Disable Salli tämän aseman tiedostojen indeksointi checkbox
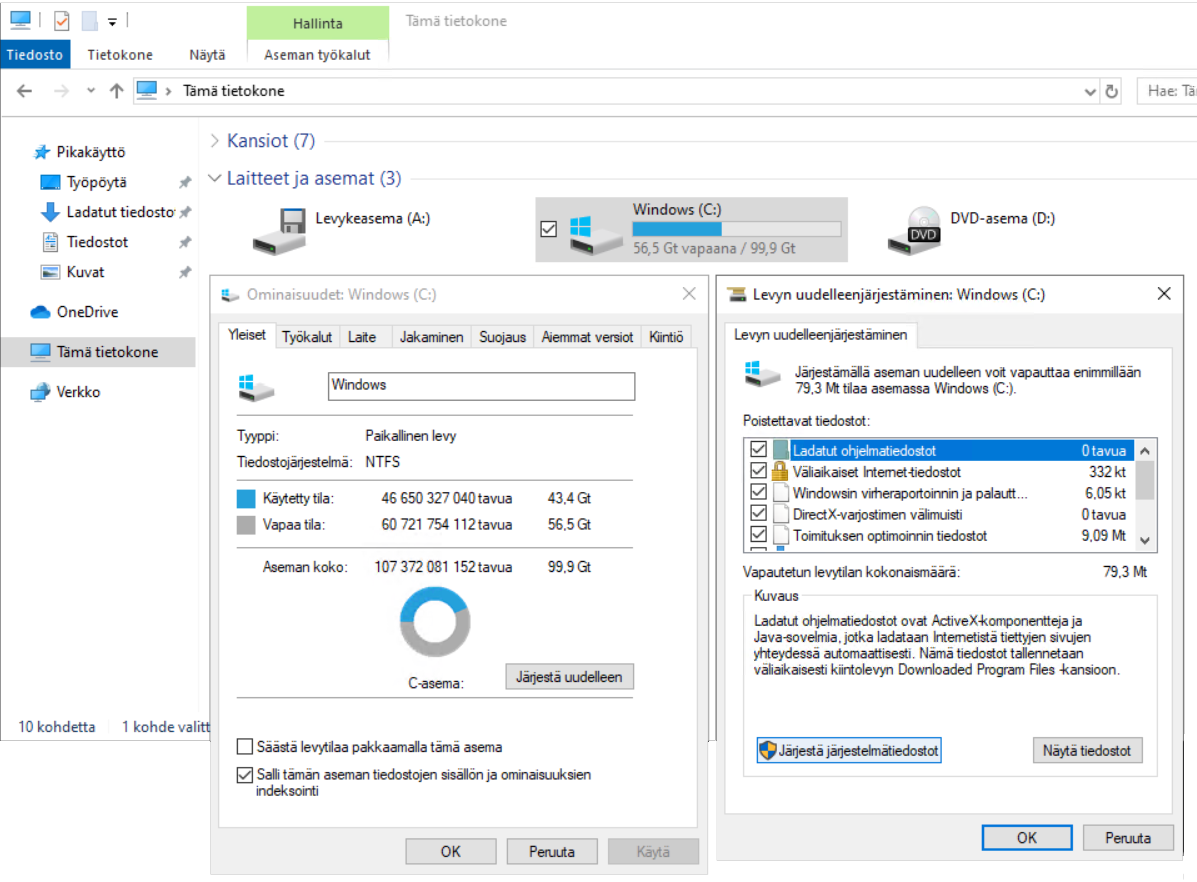Viewport: 1197px width, 882px height. coord(245,775)
